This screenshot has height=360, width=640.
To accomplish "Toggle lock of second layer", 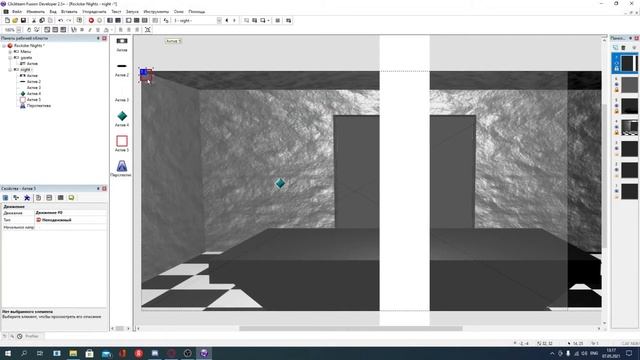I will coord(616,90).
